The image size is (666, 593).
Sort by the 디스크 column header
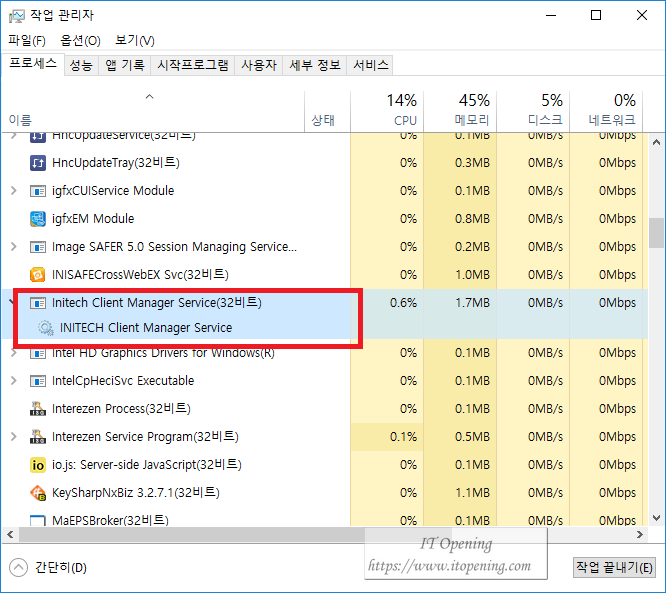[533, 111]
